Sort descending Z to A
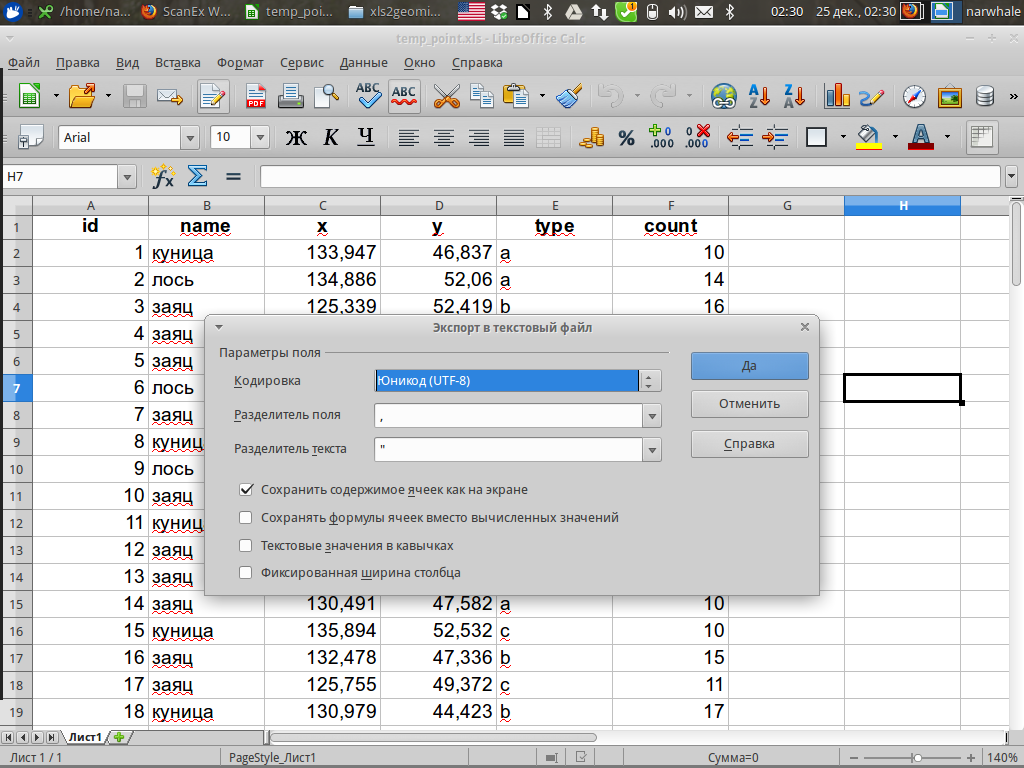 (795, 97)
